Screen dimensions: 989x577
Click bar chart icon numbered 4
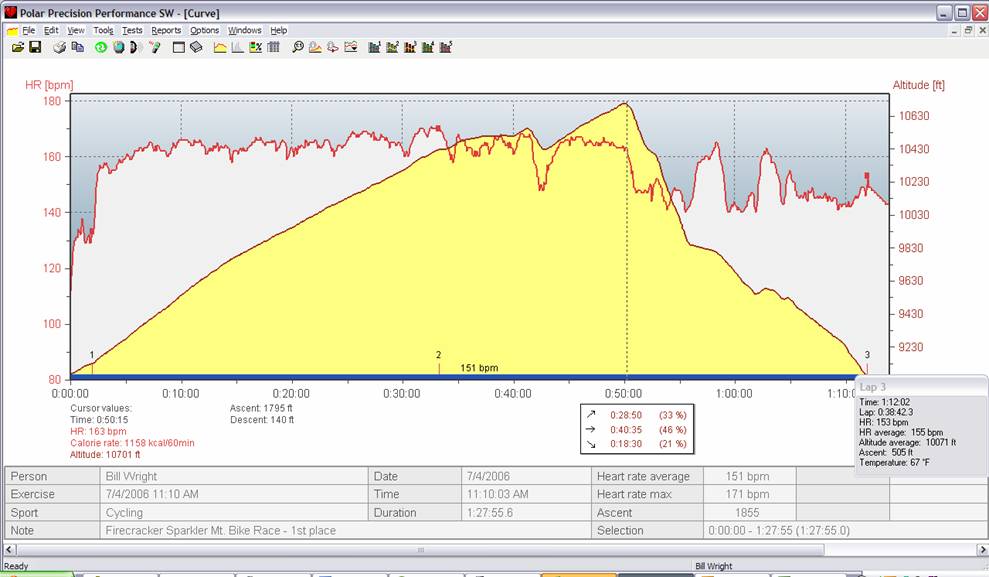click(x=428, y=47)
